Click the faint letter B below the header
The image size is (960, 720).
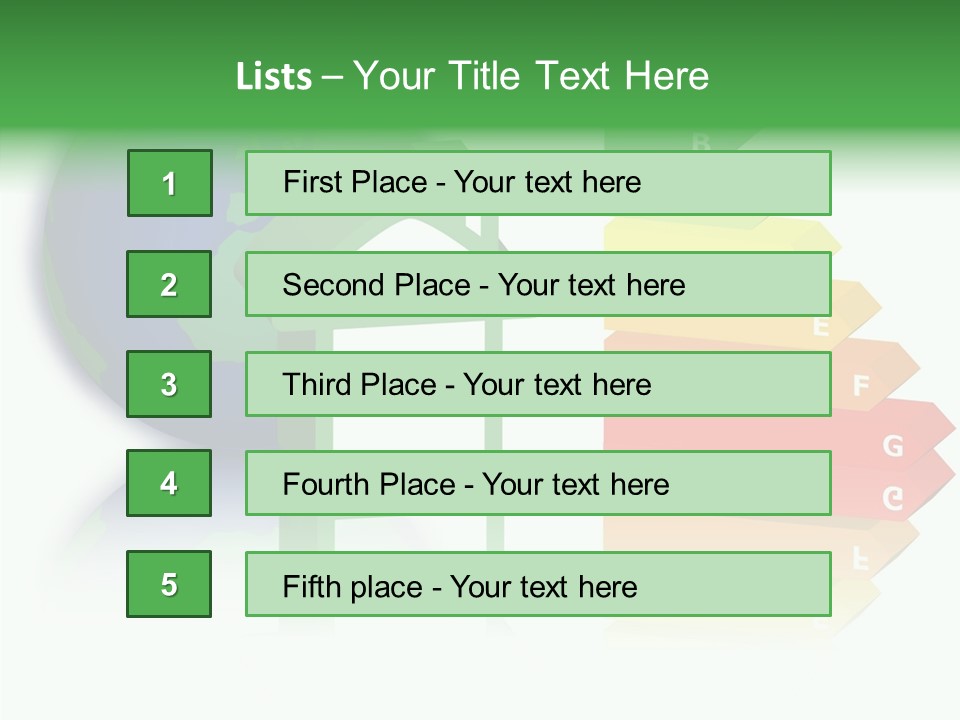701,142
